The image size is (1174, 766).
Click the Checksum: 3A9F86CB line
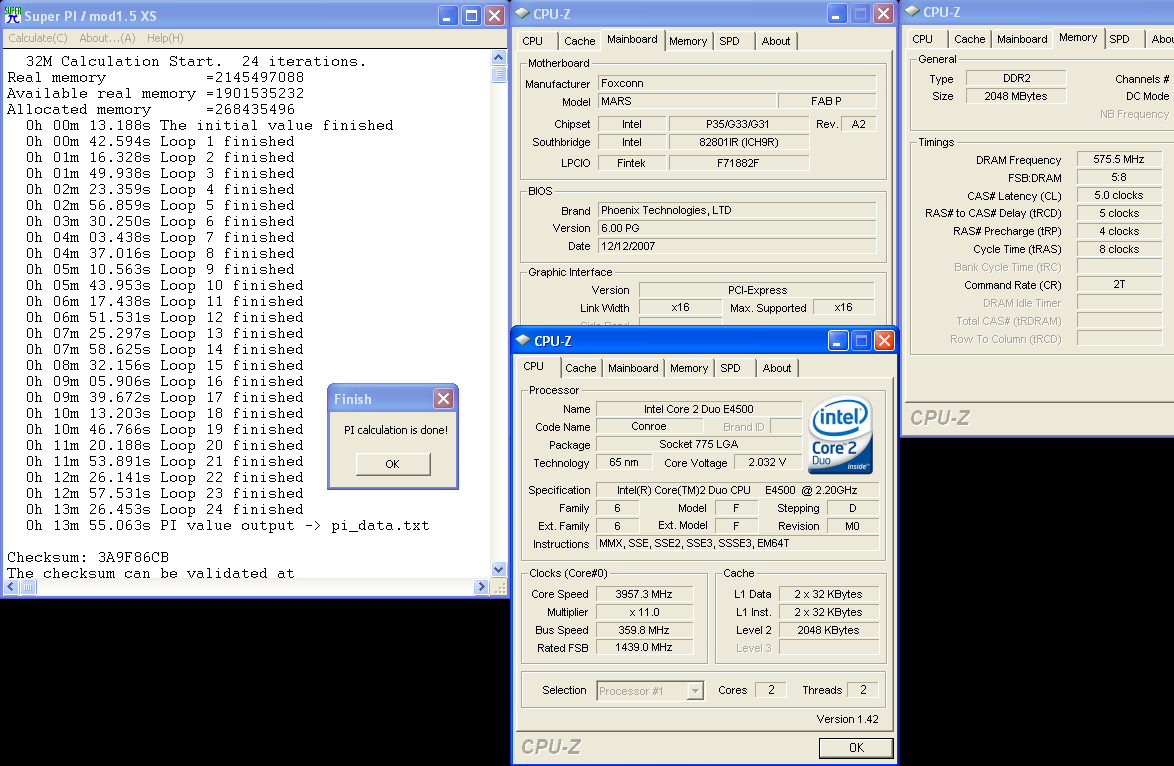pyautogui.click(x=88, y=557)
